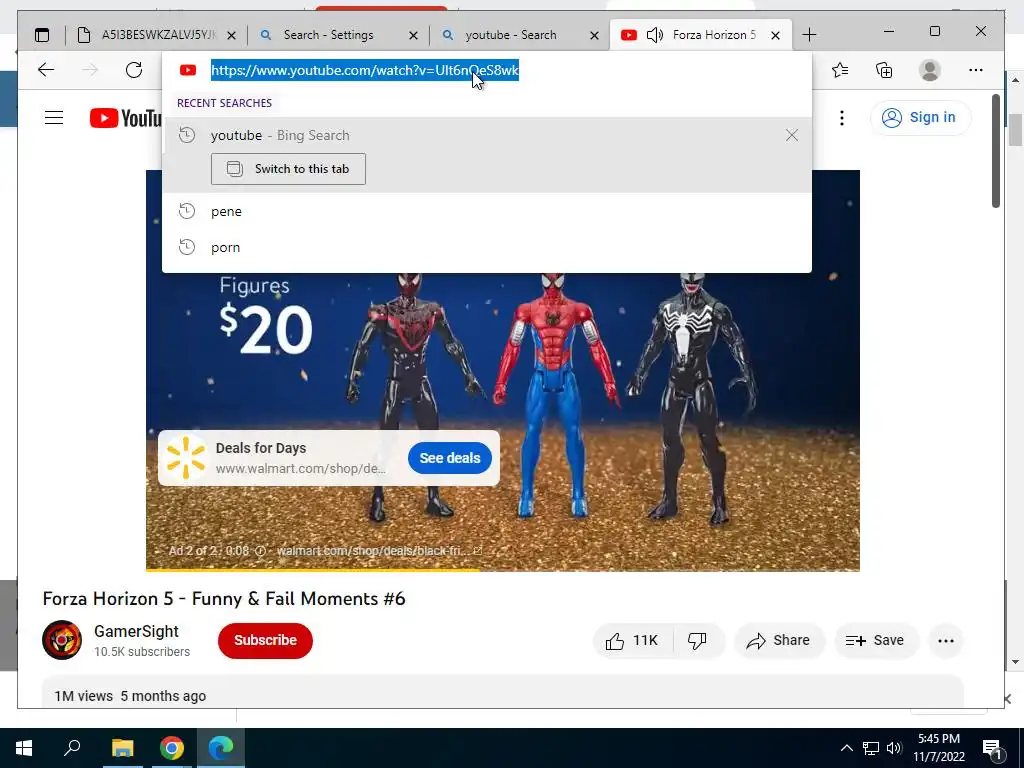This screenshot has height=768, width=1024.
Task: Share the video
Action: click(x=778, y=641)
